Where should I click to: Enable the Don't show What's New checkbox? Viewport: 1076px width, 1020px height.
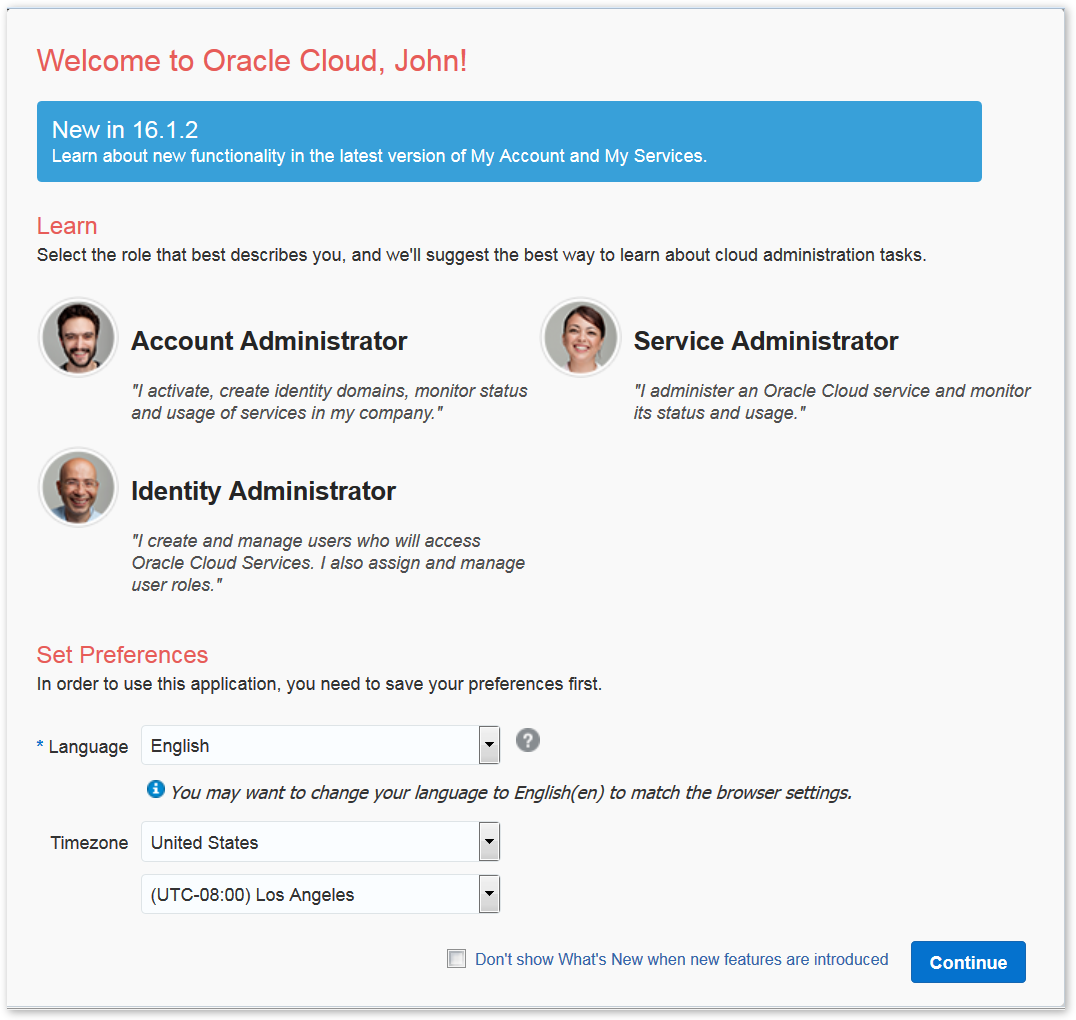pyautogui.click(x=456, y=958)
